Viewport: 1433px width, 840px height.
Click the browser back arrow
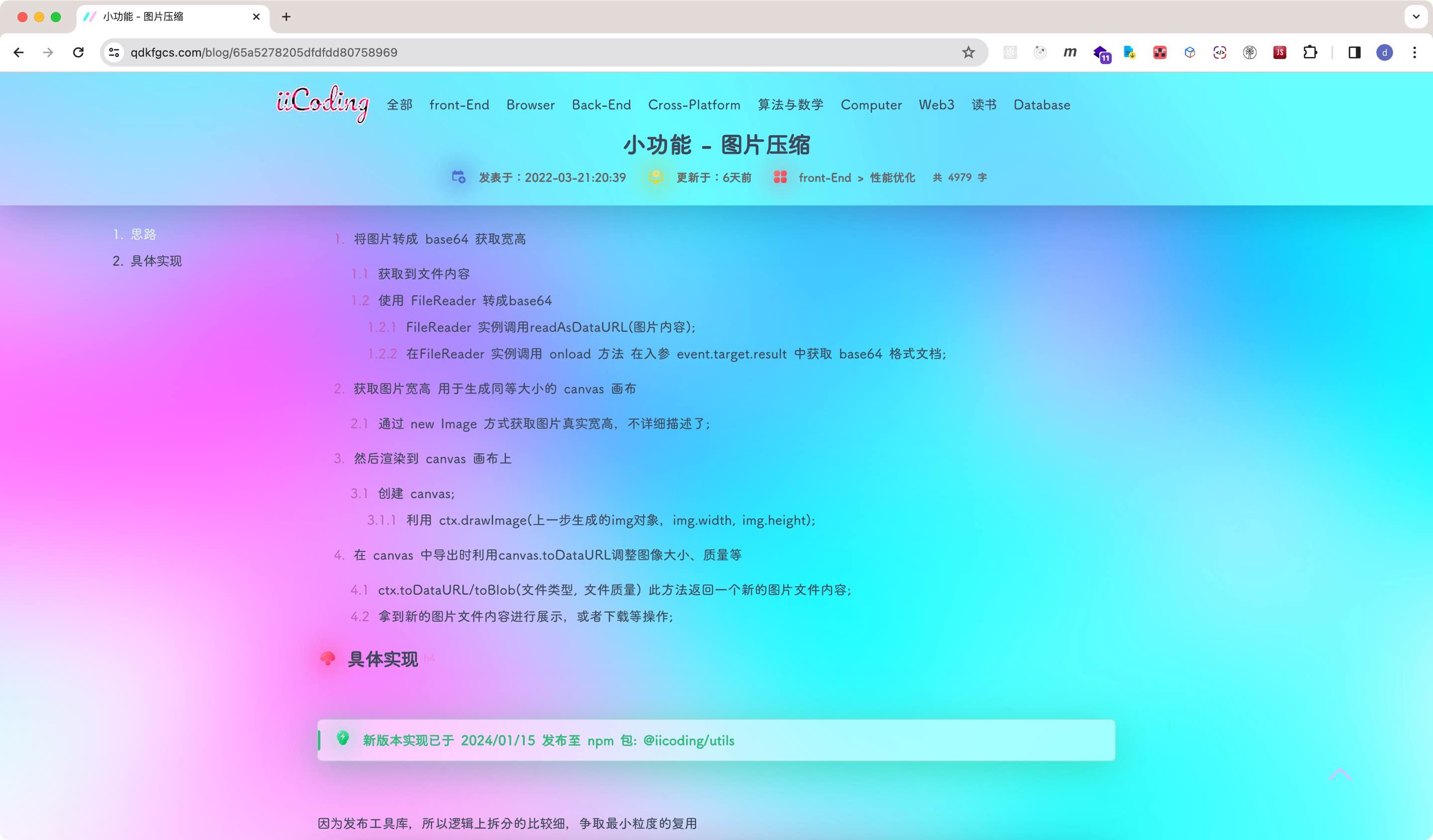click(19, 52)
